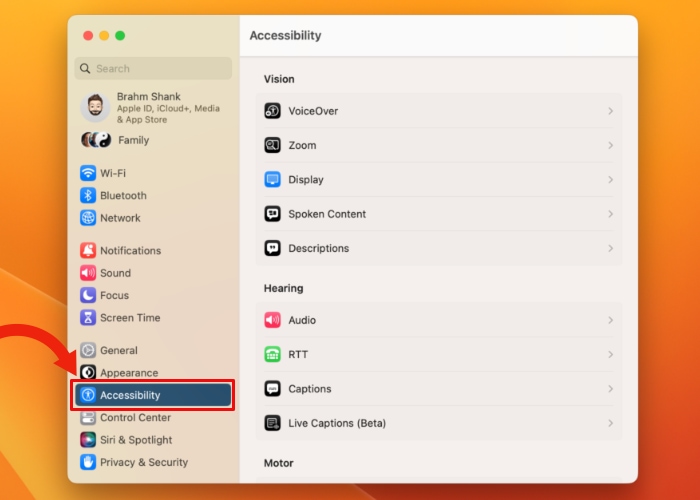700x500 pixels.
Task: Click the Display monitor icon
Action: [x=272, y=179]
